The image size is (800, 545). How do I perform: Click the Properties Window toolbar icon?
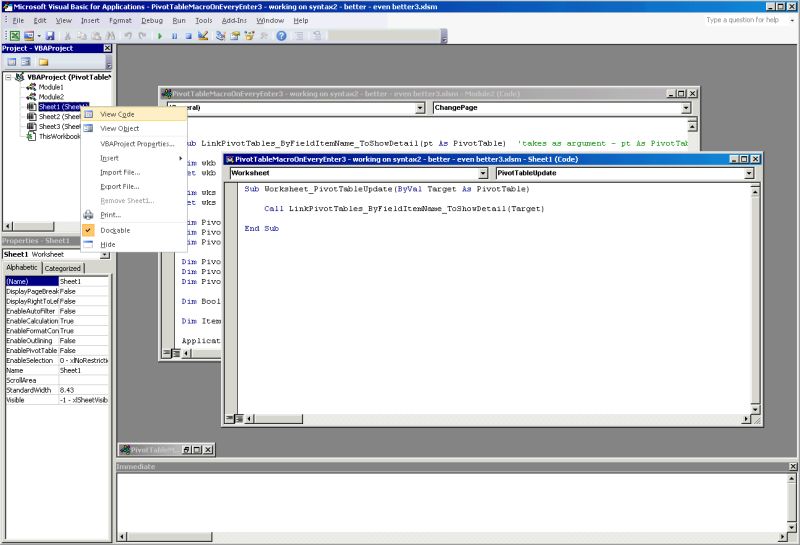235,36
